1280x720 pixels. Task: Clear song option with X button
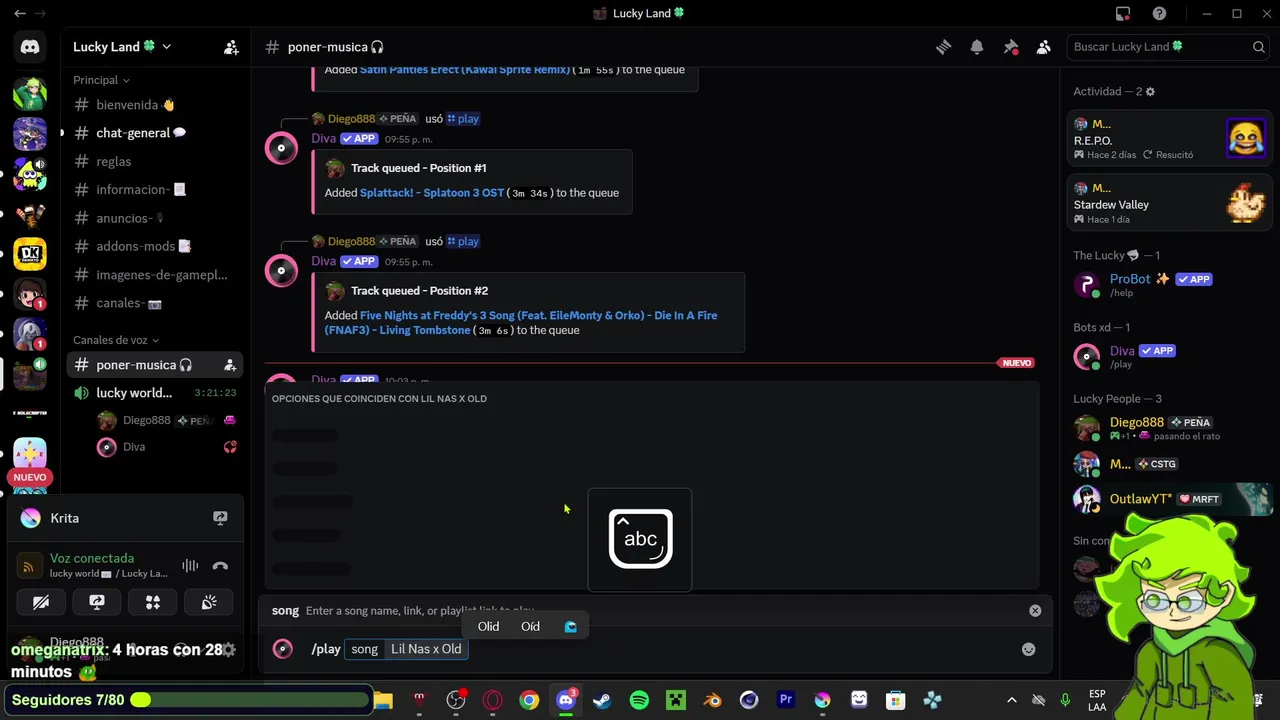click(x=1035, y=611)
